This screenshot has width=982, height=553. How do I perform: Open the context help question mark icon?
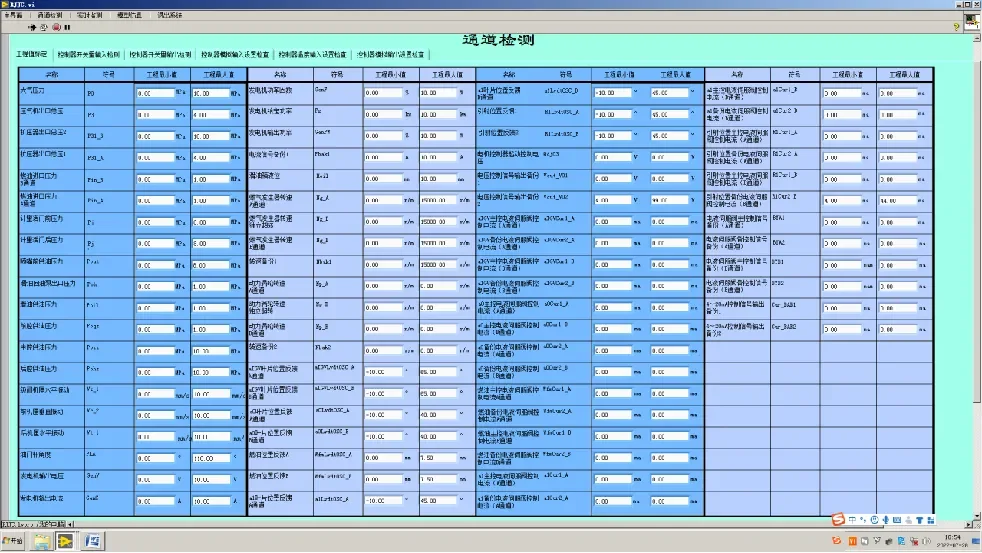click(x=956, y=27)
